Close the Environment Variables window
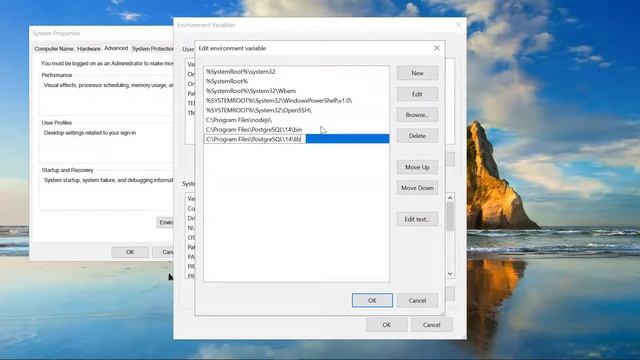640x360 pixels. pyautogui.click(x=458, y=25)
